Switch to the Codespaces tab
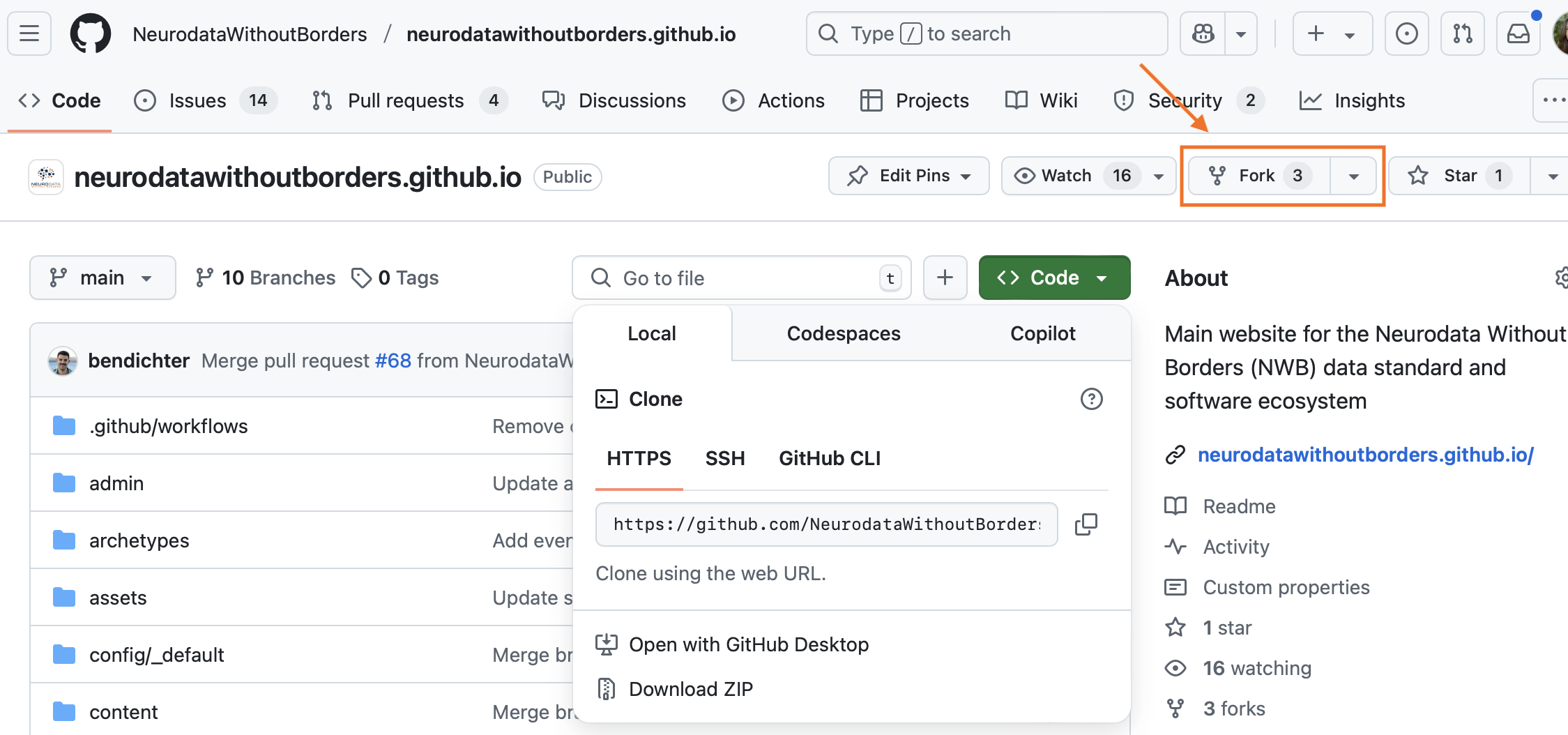 pos(843,333)
